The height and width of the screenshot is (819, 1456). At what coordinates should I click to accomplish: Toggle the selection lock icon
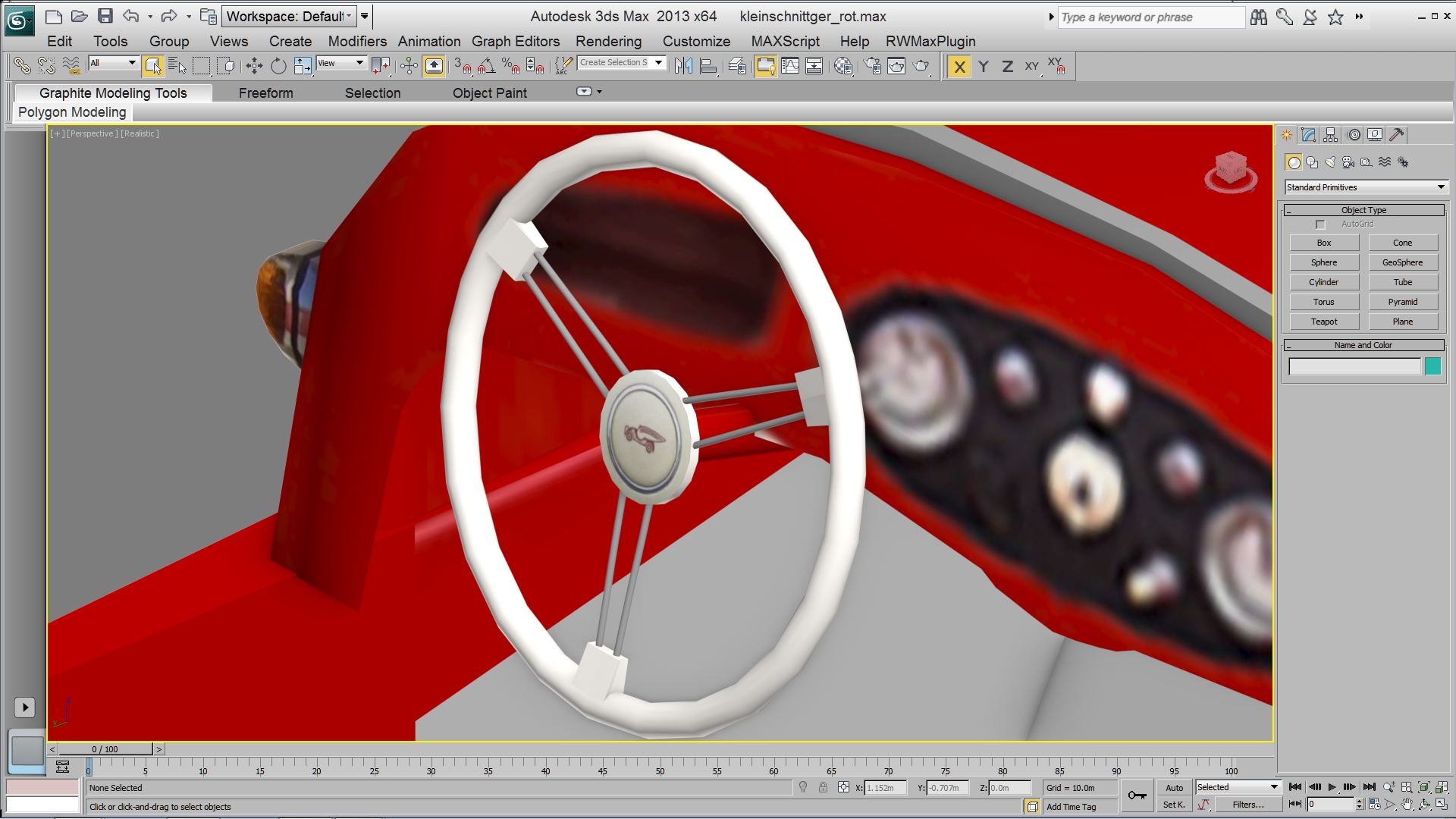(x=823, y=788)
